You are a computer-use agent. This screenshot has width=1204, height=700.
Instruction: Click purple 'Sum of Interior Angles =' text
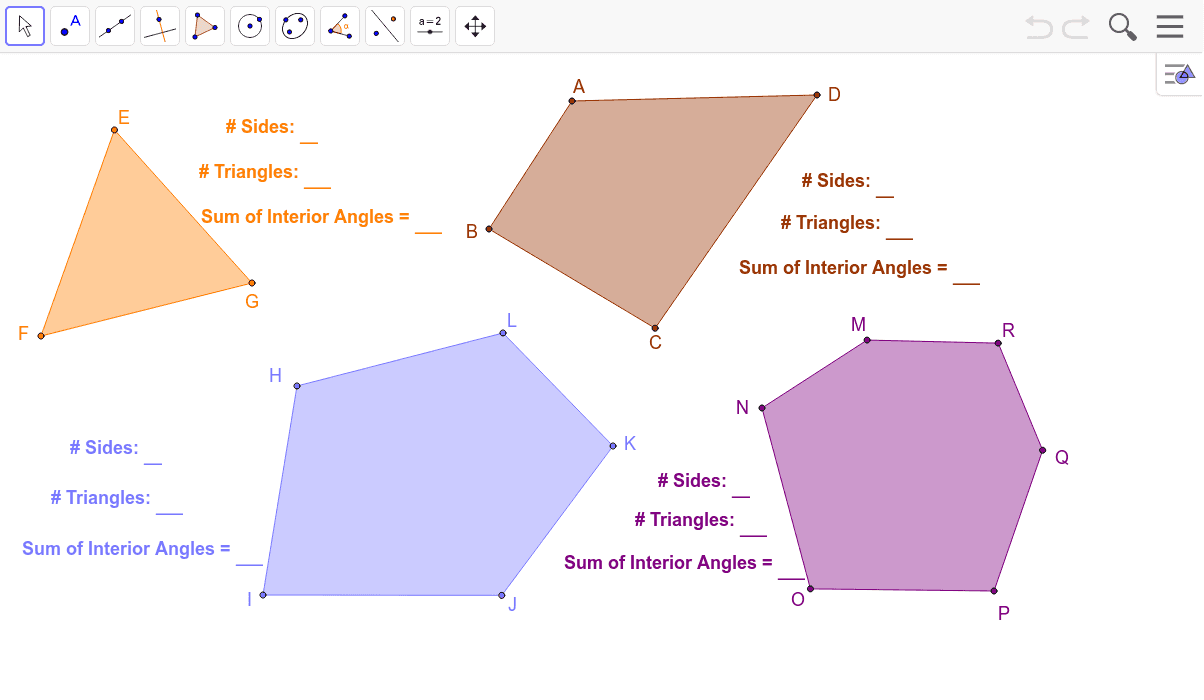click(668, 563)
